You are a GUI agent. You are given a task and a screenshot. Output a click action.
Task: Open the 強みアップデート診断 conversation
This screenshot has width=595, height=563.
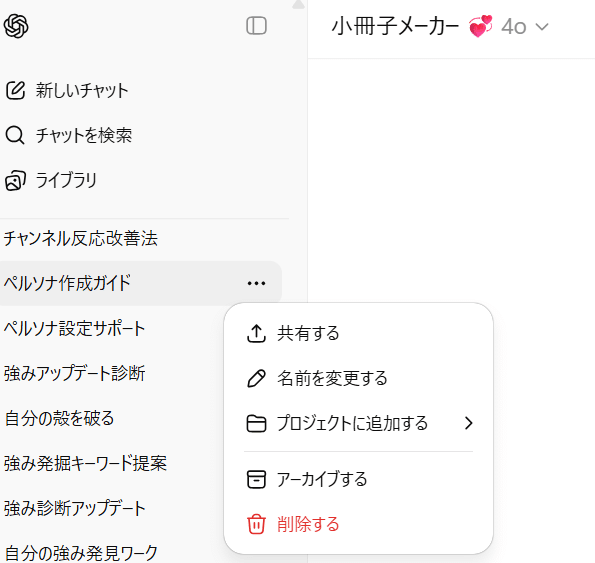tap(74, 373)
